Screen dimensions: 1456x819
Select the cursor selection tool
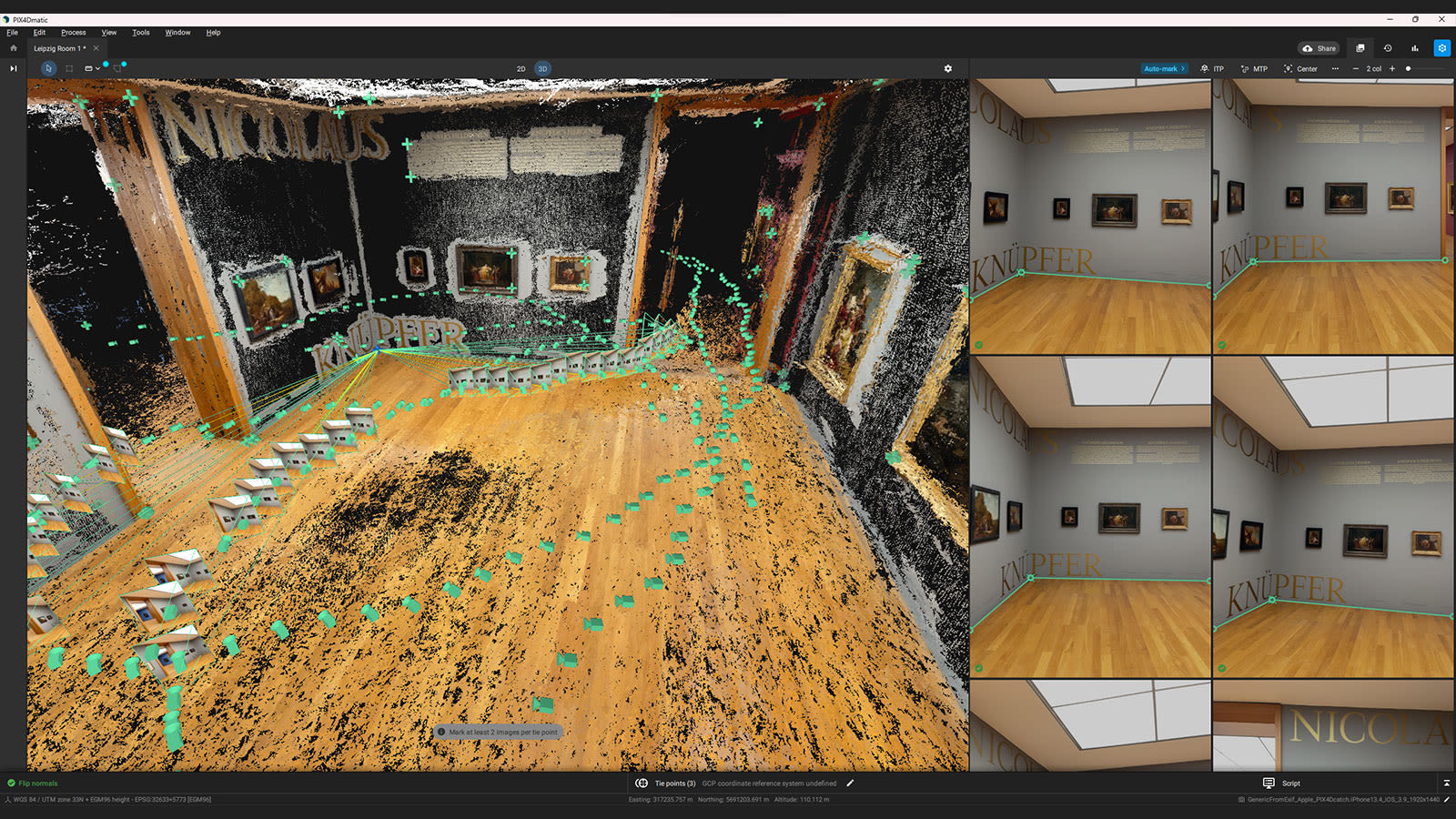coord(48,67)
